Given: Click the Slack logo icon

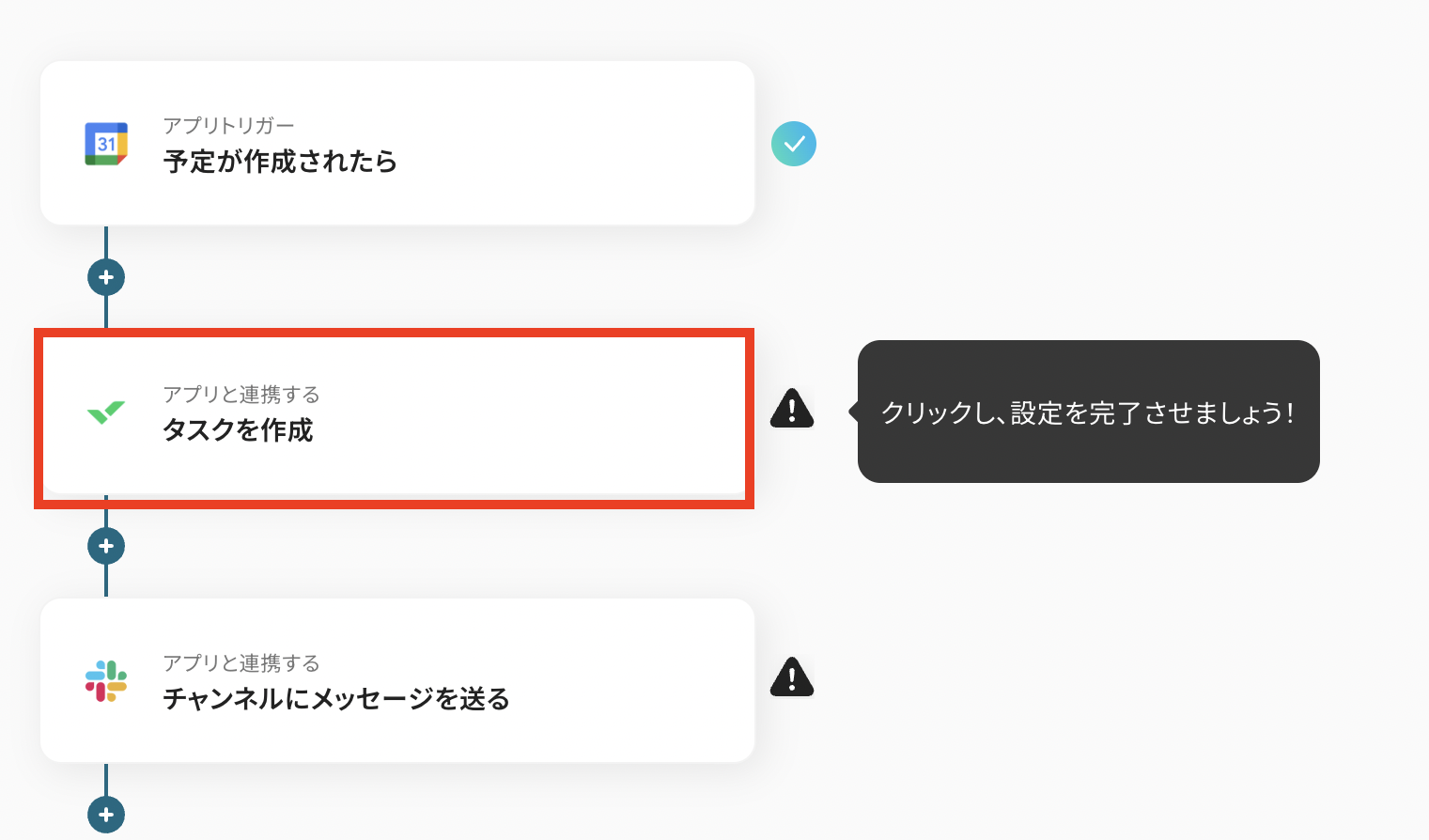Looking at the screenshot, I should pyautogui.click(x=106, y=680).
